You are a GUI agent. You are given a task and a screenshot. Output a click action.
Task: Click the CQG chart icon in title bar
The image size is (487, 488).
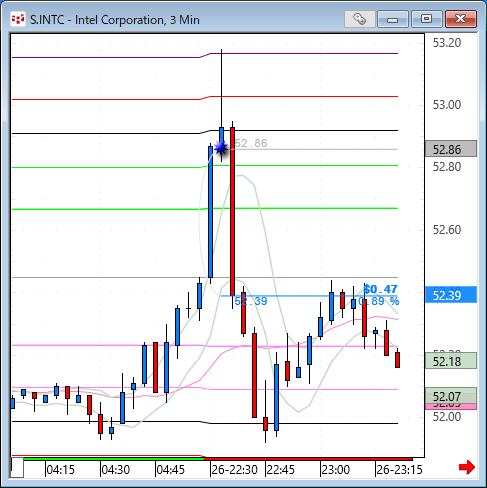click(18, 19)
